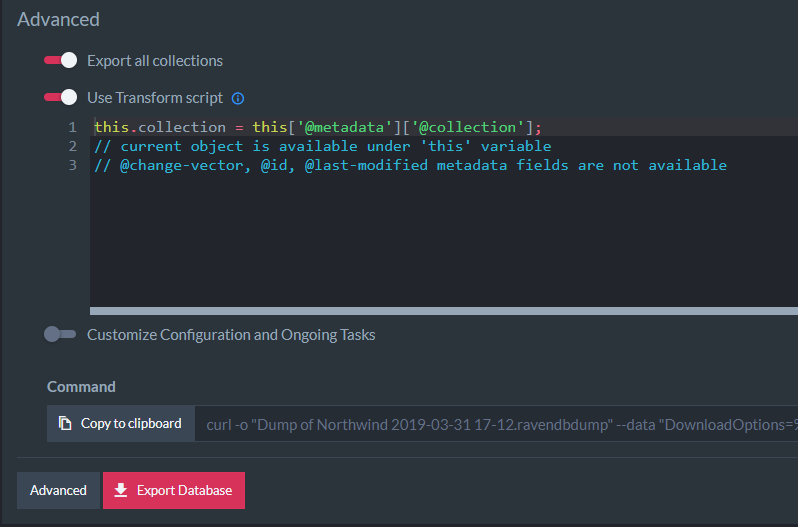The height and width of the screenshot is (527, 798).
Task: Click comment '@change-vector, @id, @last-modified'
Action: [410, 165]
